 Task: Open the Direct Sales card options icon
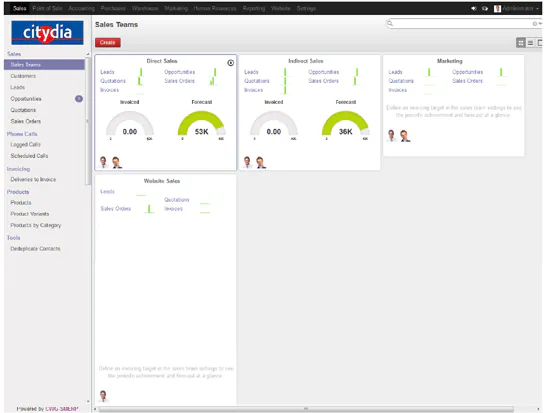(x=230, y=63)
